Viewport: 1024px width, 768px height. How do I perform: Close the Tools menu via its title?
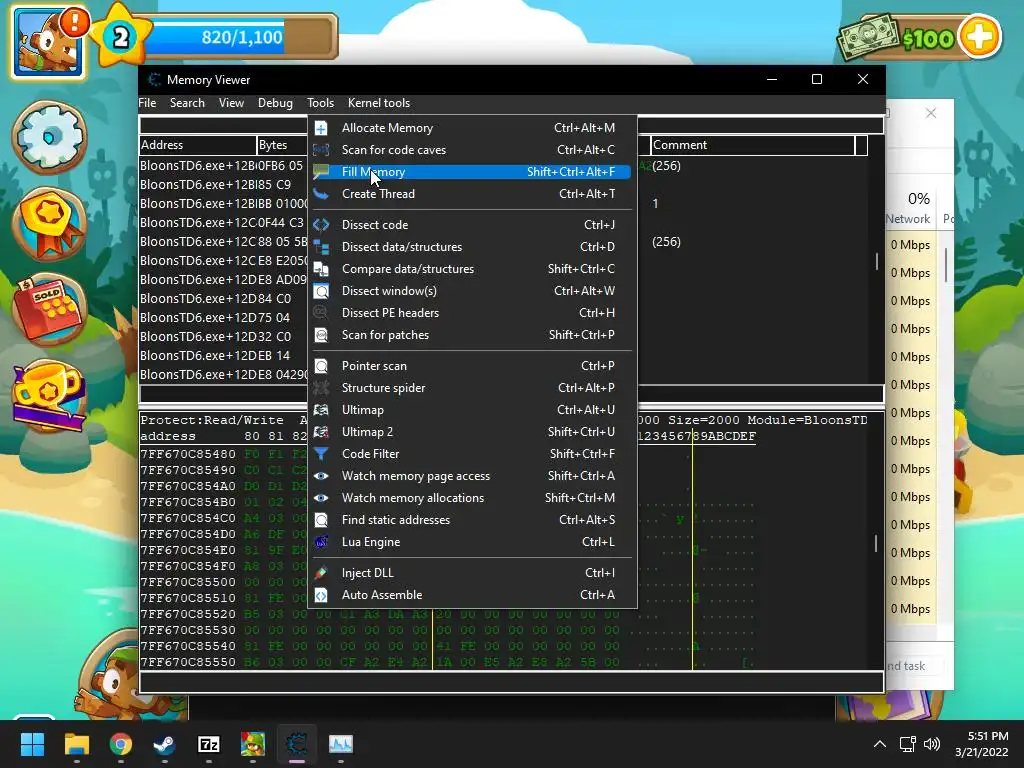[x=320, y=103]
